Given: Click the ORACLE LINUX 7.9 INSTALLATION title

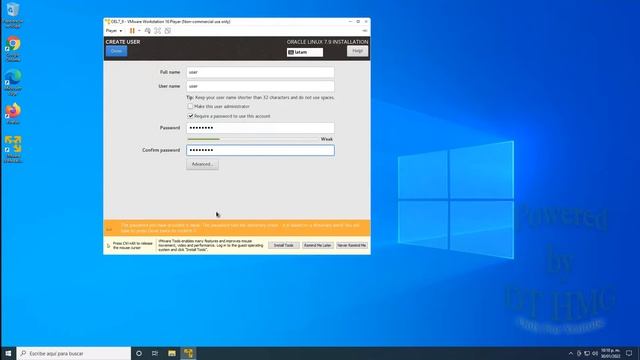Looking at the screenshot, I should [327, 42].
